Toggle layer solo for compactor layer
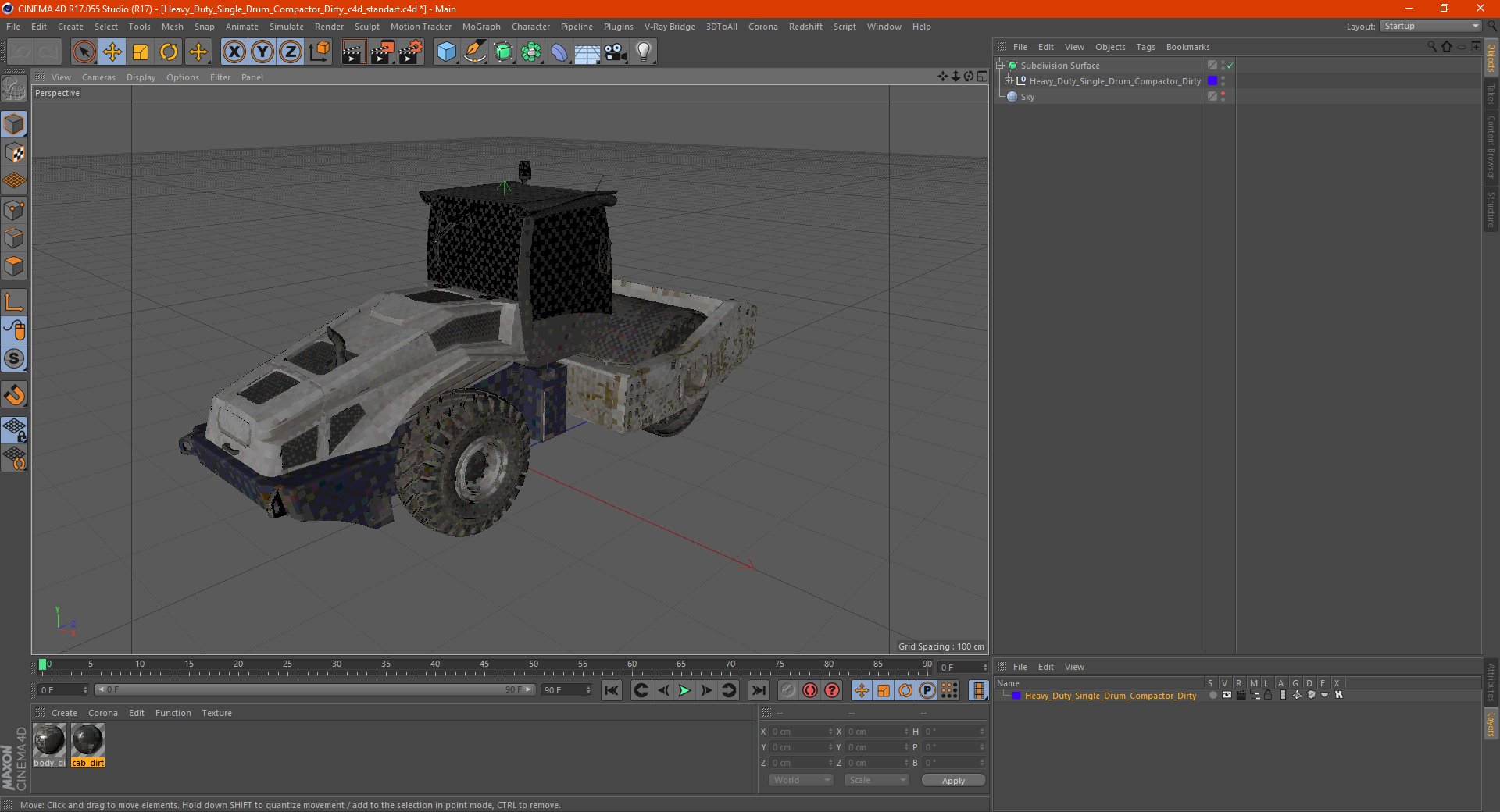1500x812 pixels. 1212,695
